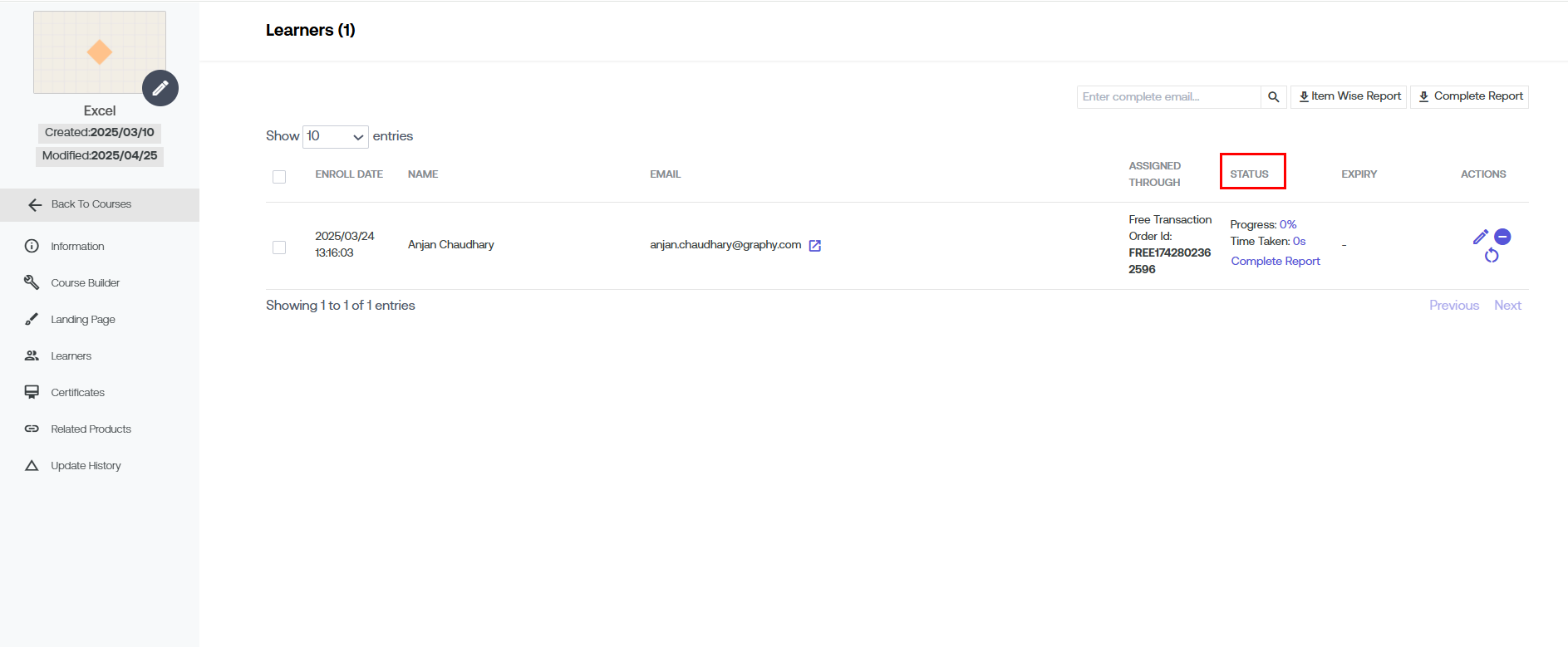
Task: Click the pencil edit icon on course thumbnail
Action: click(160, 88)
